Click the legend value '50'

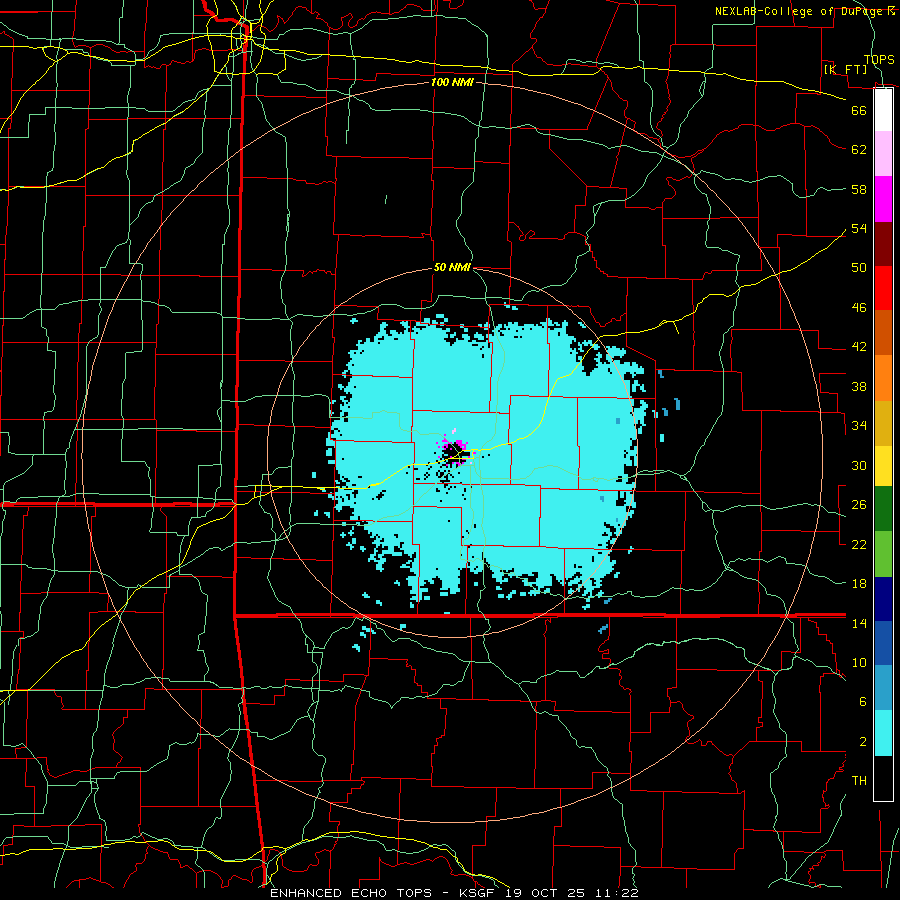pyautogui.click(x=859, y=267)
